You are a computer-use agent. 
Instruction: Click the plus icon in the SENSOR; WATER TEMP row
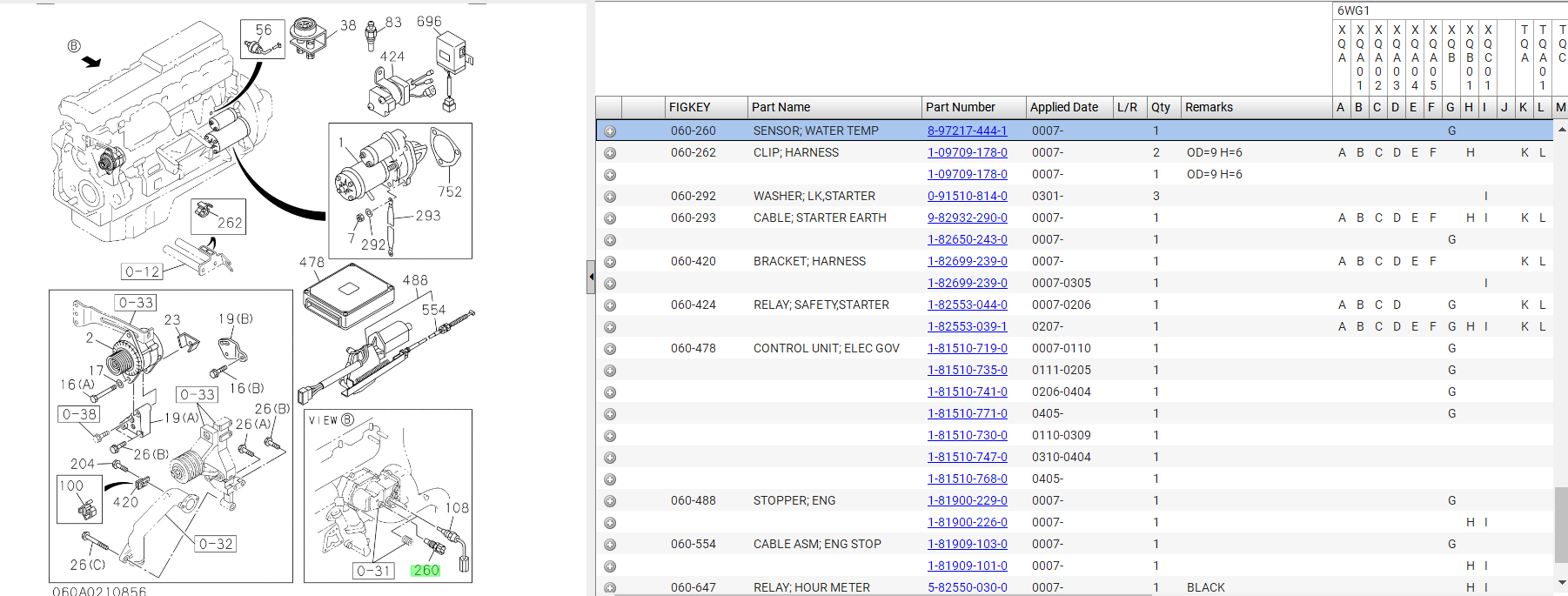pyautogui.click(x=610, y=131)
